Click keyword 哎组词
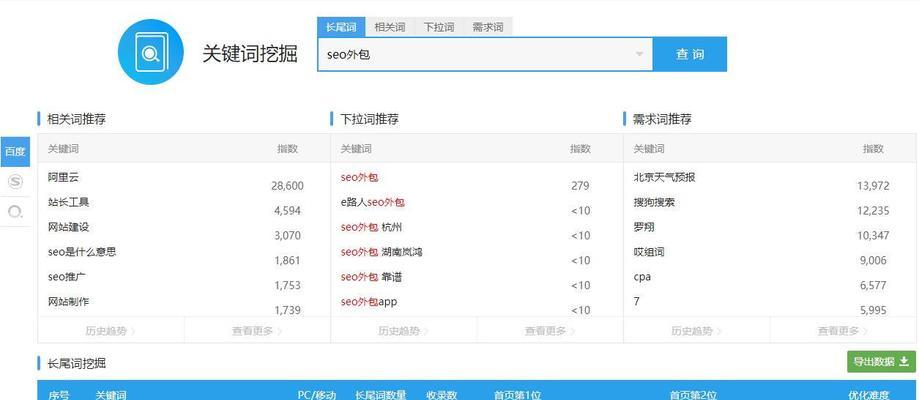The image size is (919, 400). tap(649, 252)
